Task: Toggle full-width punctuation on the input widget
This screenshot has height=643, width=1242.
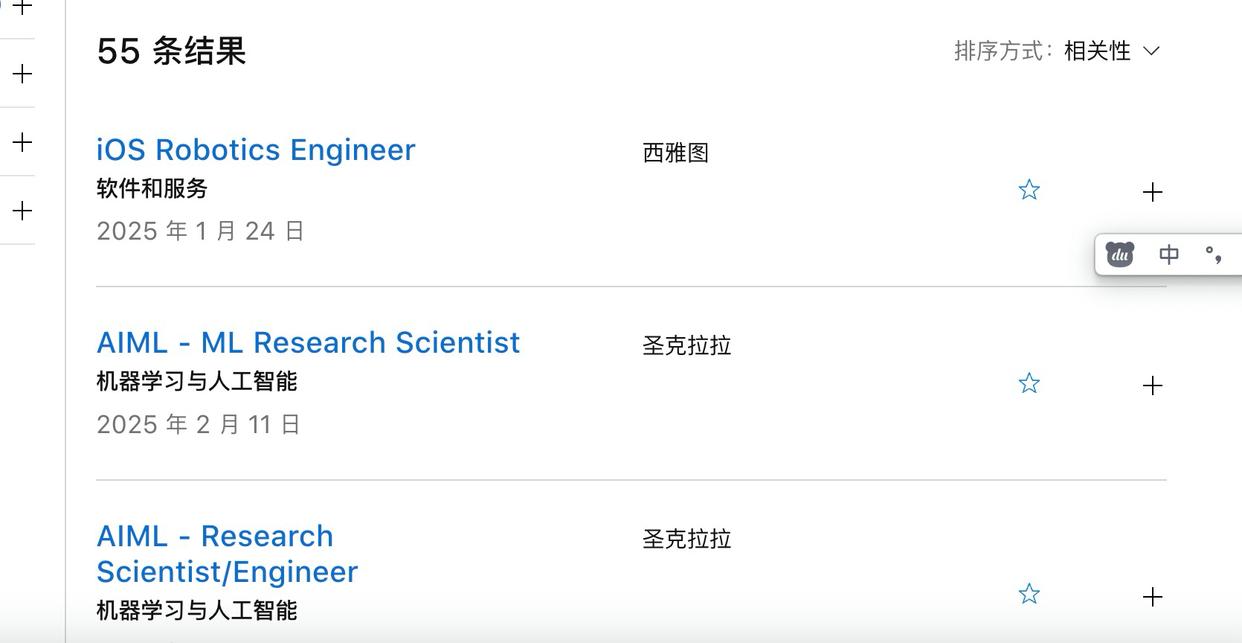Action: [x=1213, y=254]
